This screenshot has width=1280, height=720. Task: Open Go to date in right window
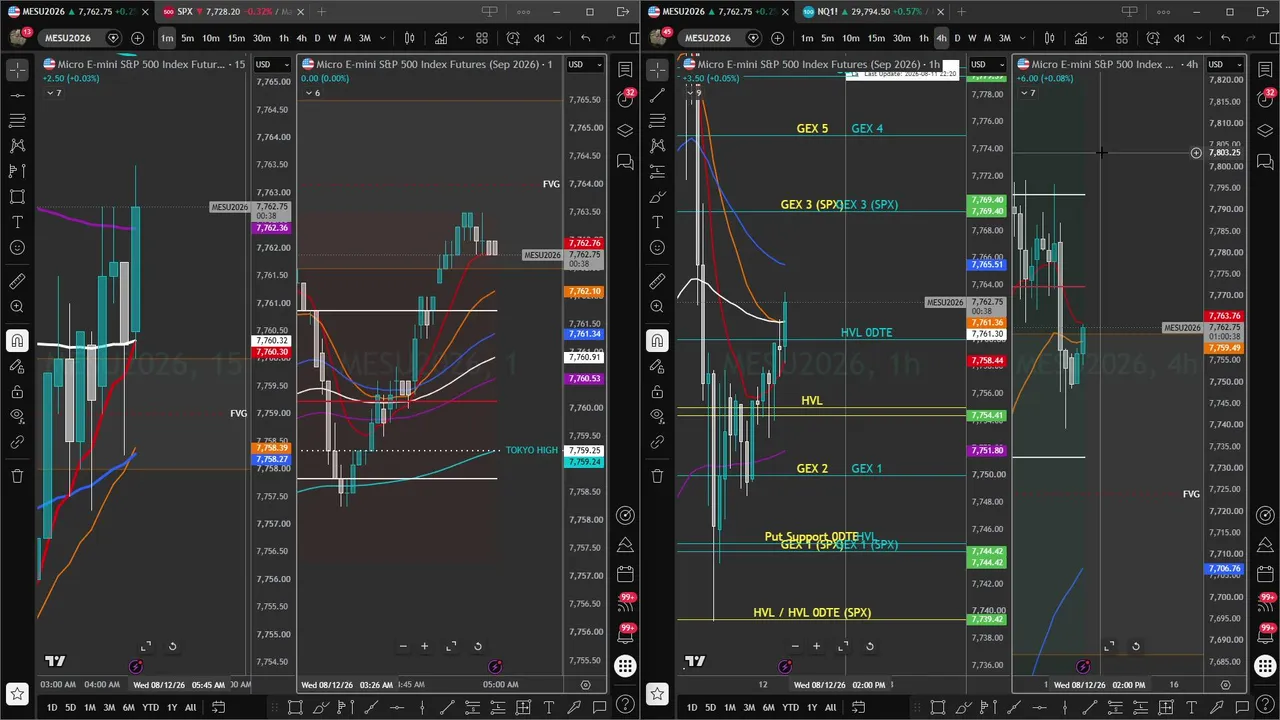857,708
